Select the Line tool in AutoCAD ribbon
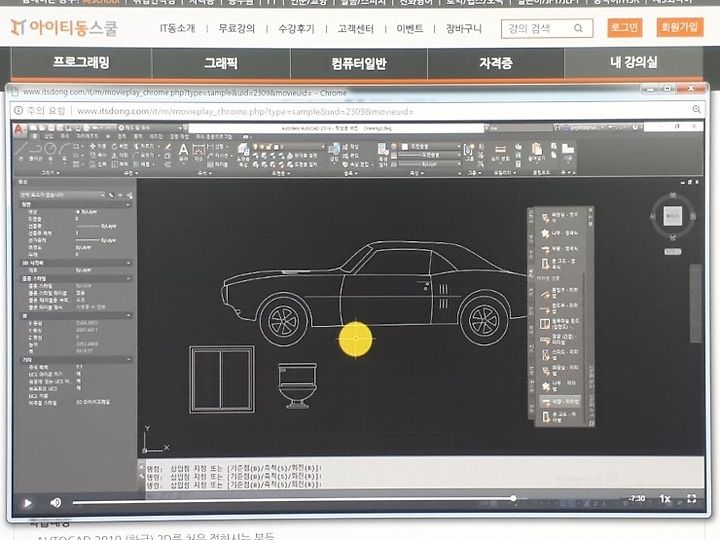The image size is (720, 540). click(21, 150)
